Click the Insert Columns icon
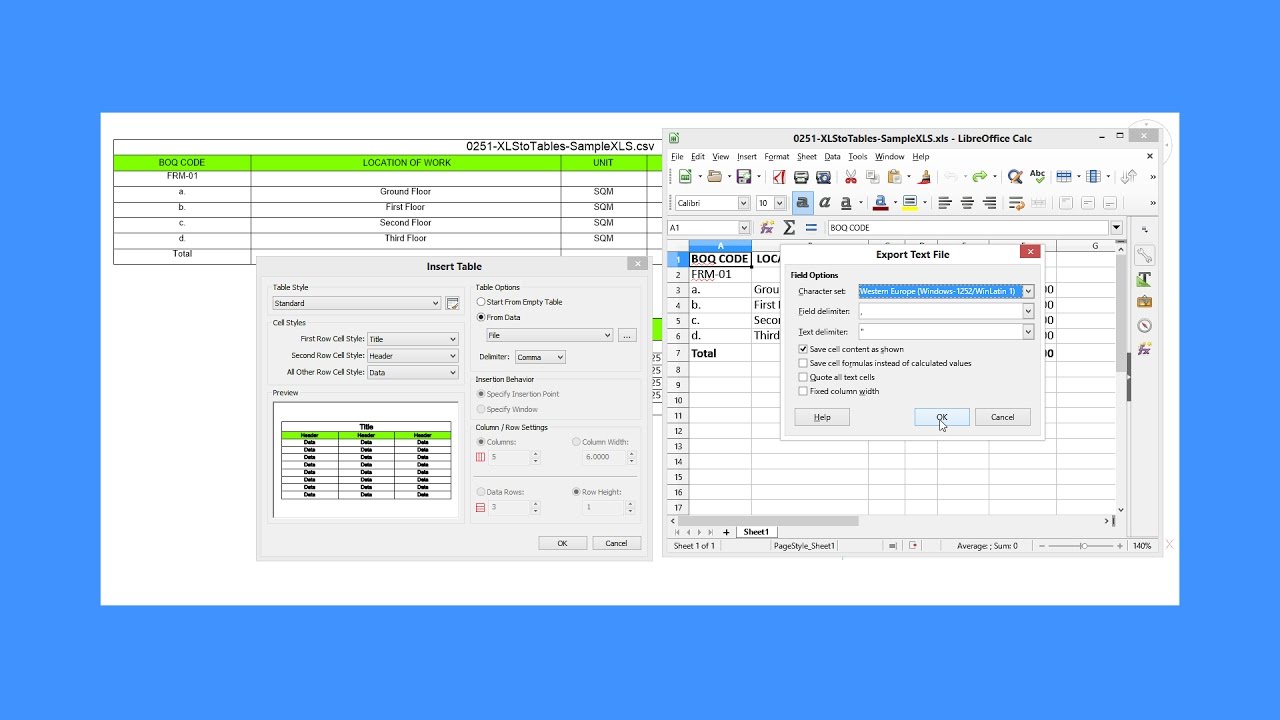This screenshot has height=720, width=1280. (1093, 177)
